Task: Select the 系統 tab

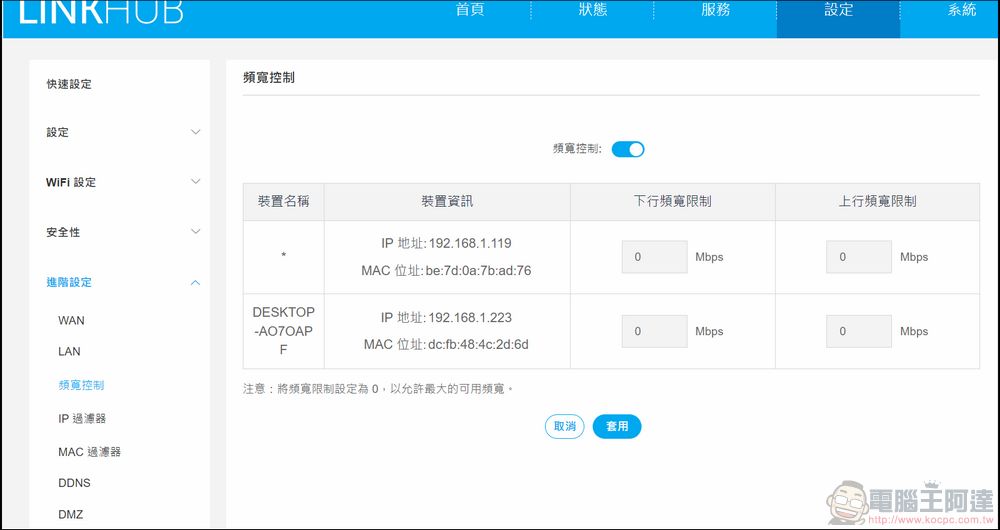Action: coord(961,10)
